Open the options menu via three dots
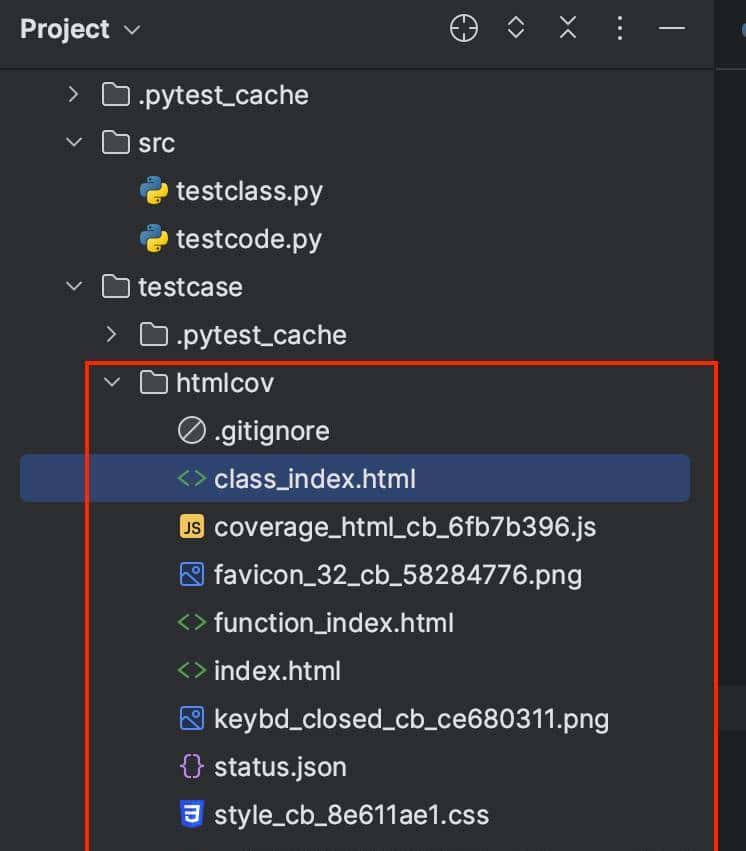746x851 pixels. click(x=620, y=28)
